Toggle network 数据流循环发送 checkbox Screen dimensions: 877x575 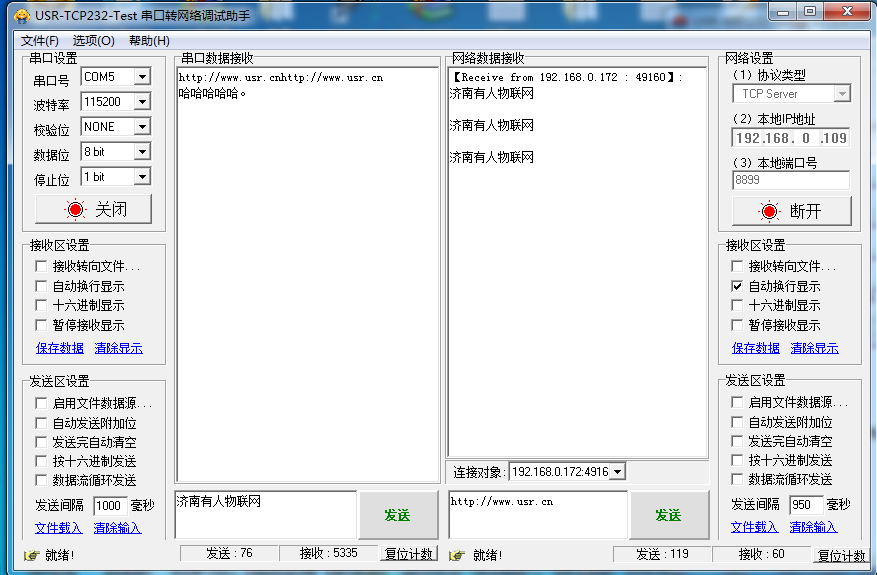tap(737, 479)
